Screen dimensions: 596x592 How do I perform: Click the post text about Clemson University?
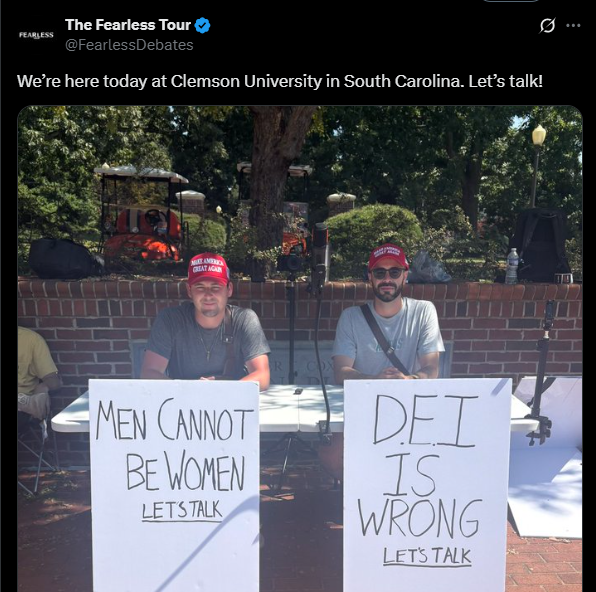tap(280, 81)
